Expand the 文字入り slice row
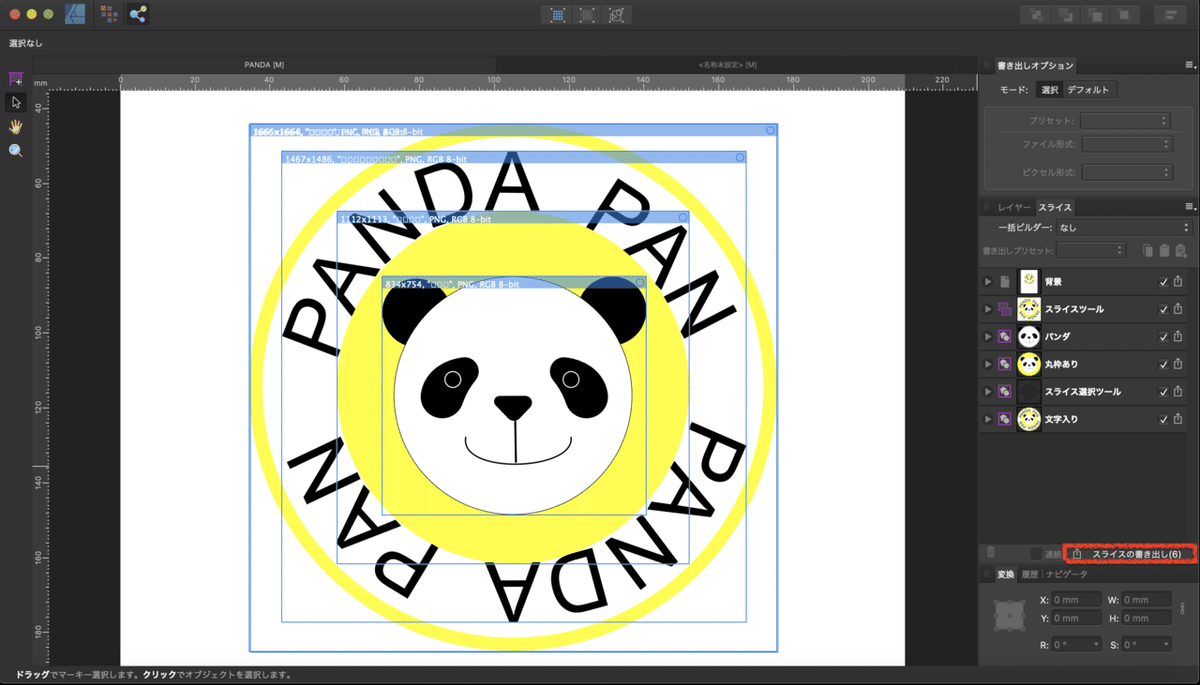Image resolution: width=1200 pixels, height=685 pixels. [989, 420]
